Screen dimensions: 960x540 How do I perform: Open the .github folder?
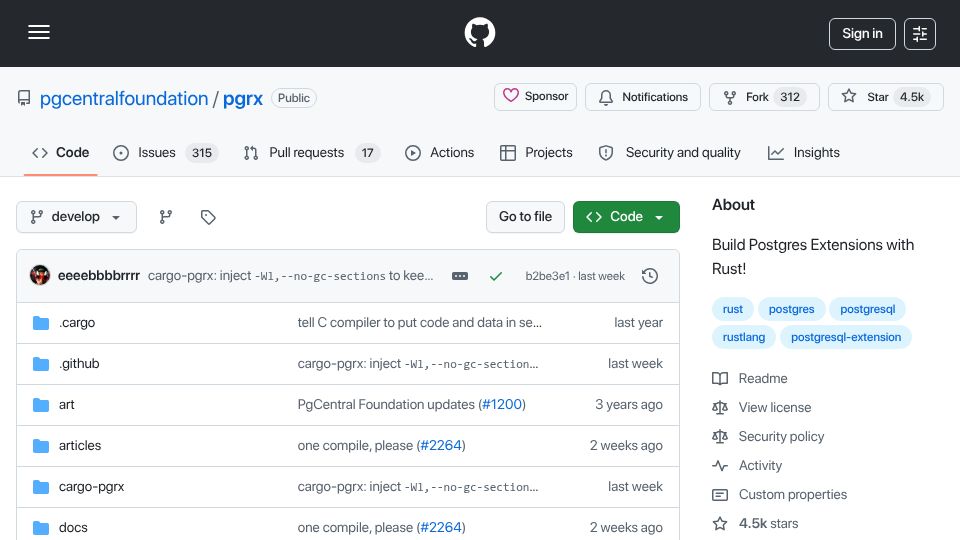click(79, 364)
